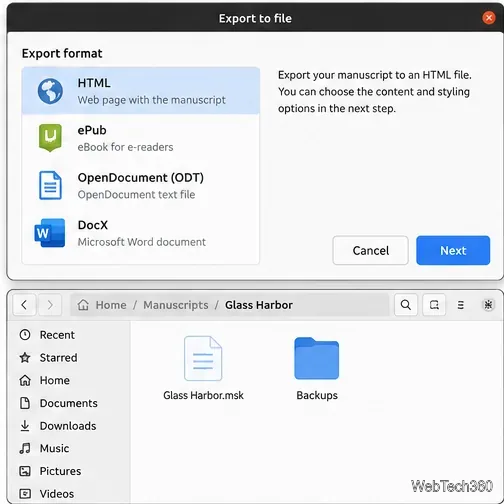Click the asterisk-shaped icon in file manager header
The width and height of the screenshot is (504, 504).
tap(488, 305)
